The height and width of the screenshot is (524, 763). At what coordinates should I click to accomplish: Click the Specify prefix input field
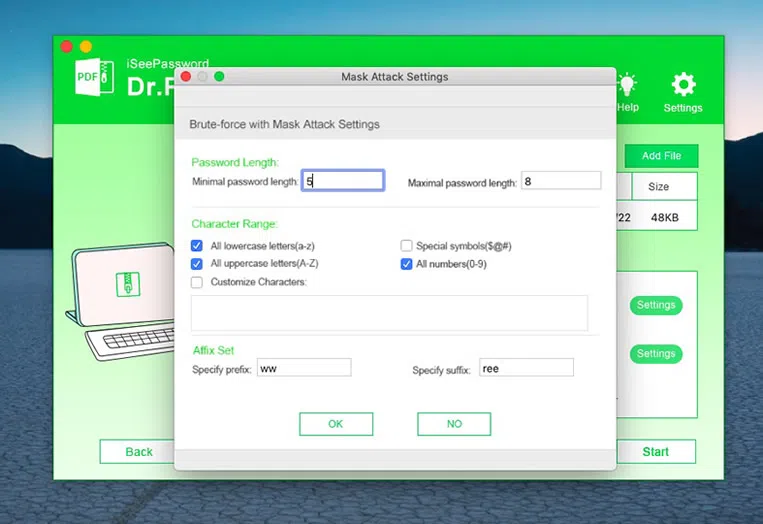304,368
